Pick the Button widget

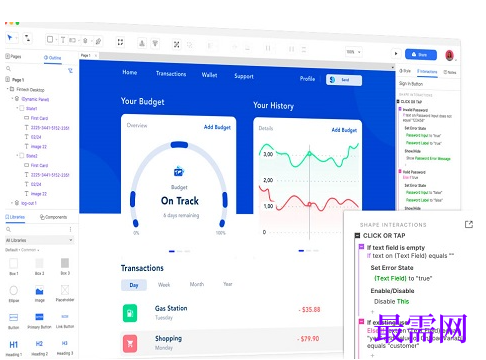click(x=14, y=321)
